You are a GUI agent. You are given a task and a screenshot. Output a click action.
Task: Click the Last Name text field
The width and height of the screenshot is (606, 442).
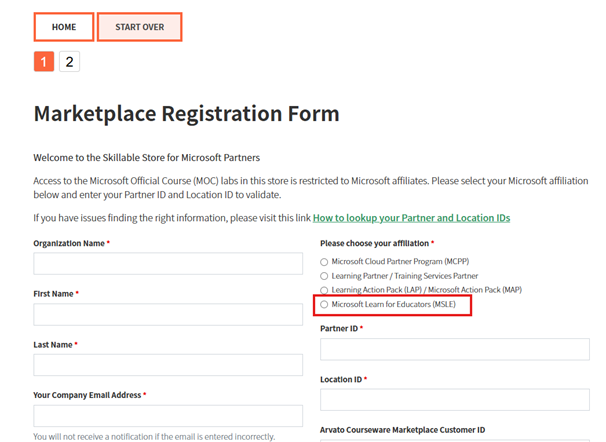pyautogui.click(x=168, y=365)
